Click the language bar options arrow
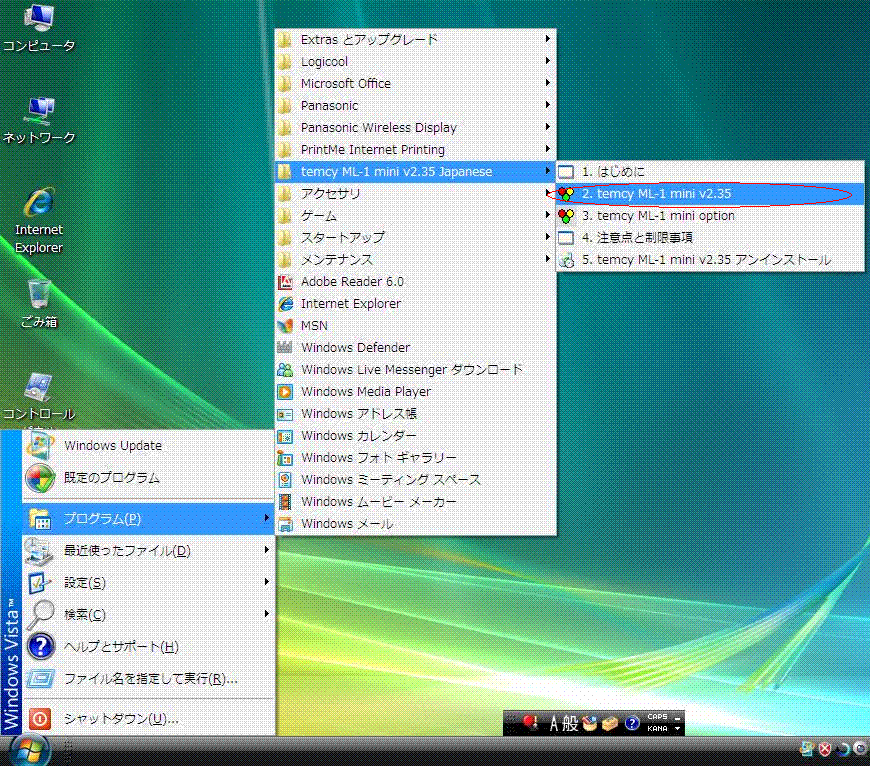The width and height of the screenshot is (870, 766). click(677, 729)
